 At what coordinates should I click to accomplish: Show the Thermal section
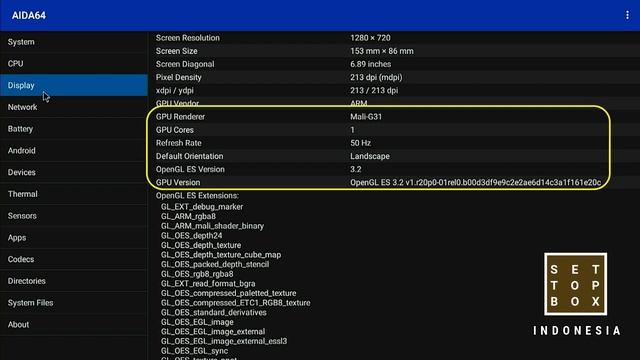coord(73,194)
